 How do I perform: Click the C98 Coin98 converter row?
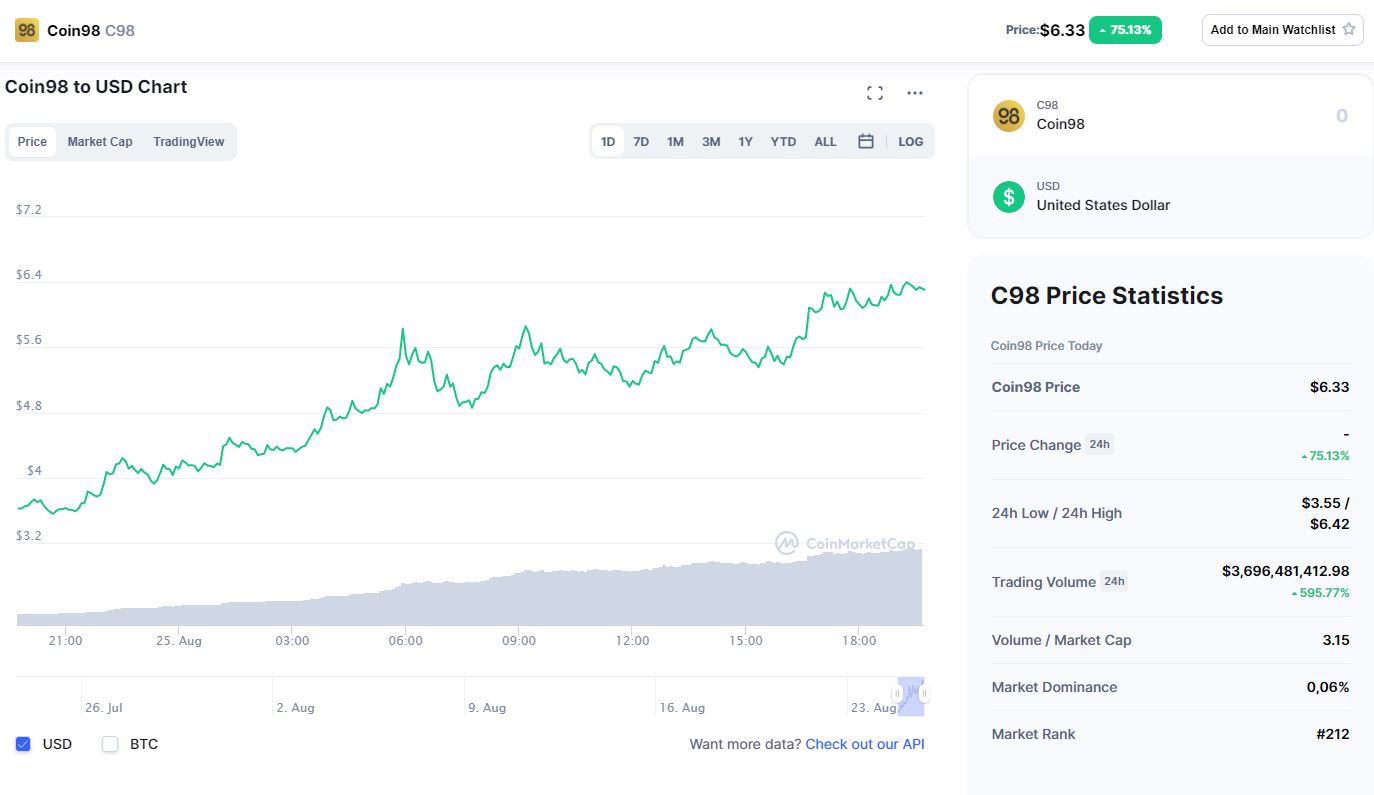pos(1170,116)
